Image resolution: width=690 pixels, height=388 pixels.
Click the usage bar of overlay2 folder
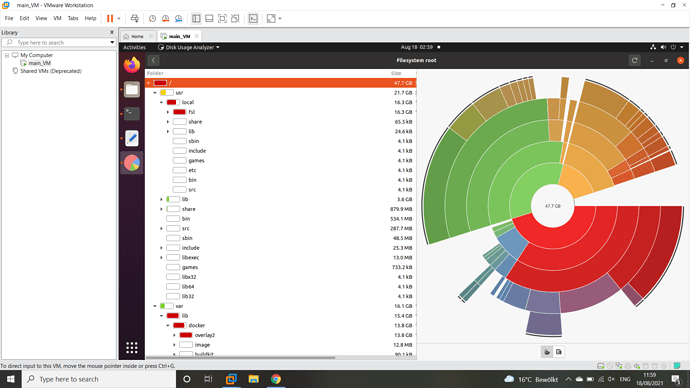coord(186,335)
